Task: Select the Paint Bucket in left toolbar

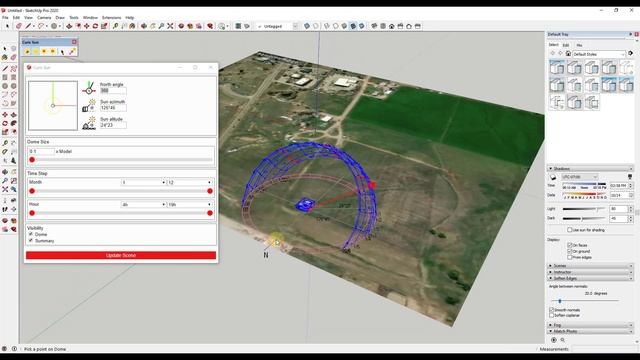Action: pos(5,58)
